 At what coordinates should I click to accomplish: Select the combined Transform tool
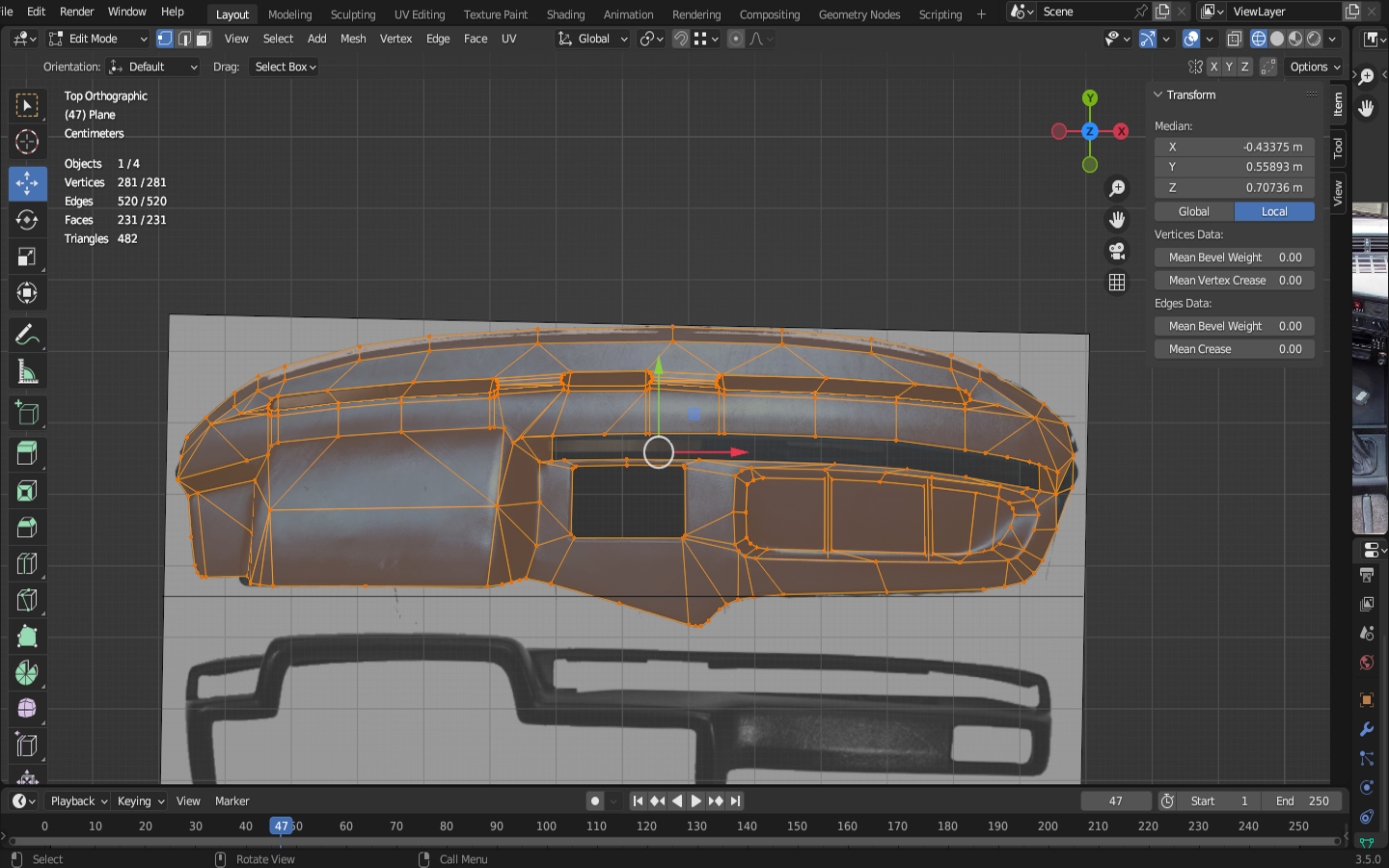(27, 293)
